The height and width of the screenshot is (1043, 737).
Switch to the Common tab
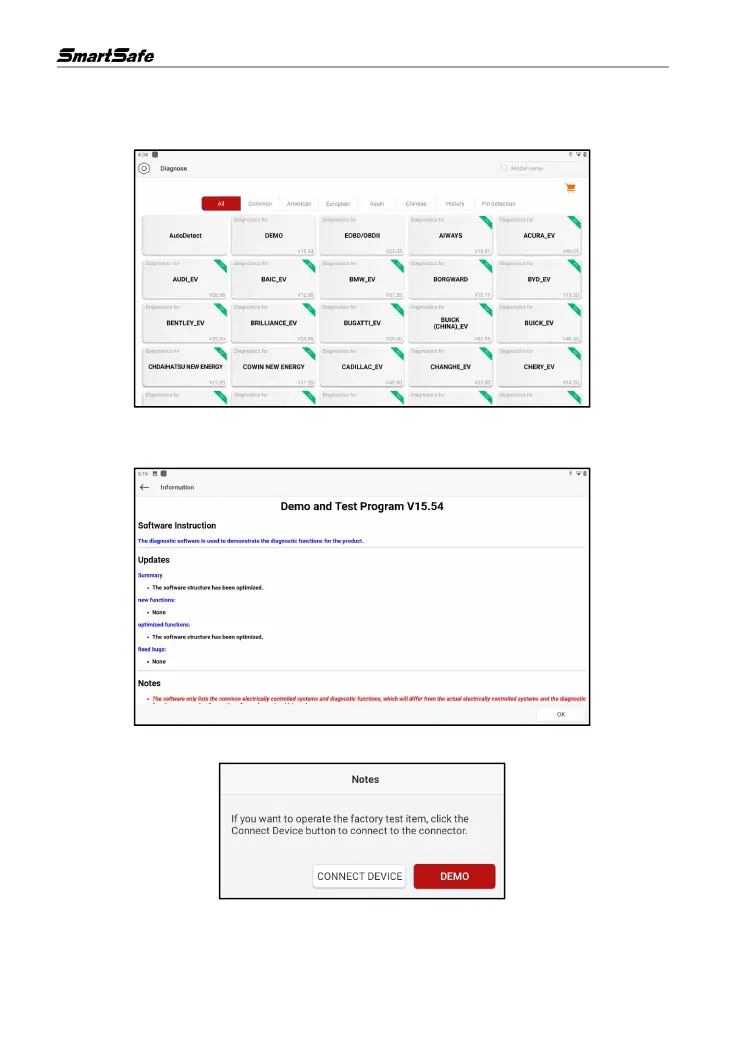260,204
